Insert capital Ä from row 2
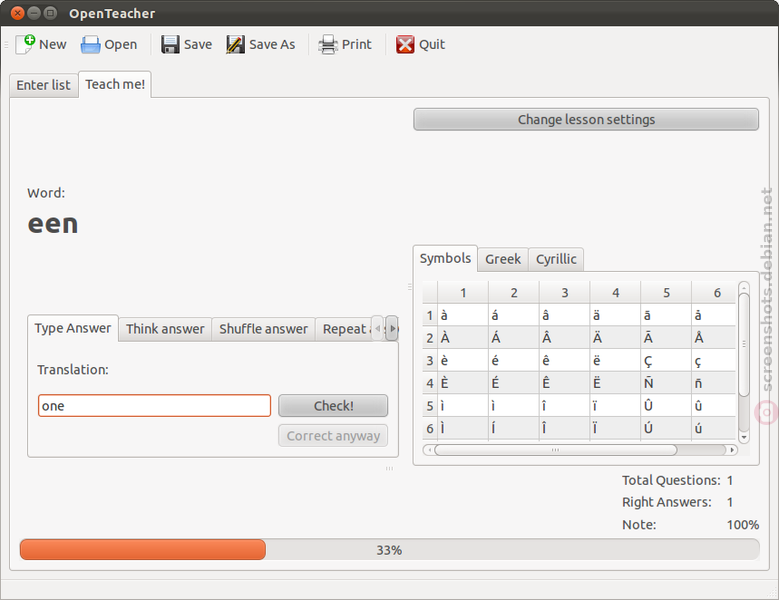This screenshot has height=600, width=779. point(616,338)
